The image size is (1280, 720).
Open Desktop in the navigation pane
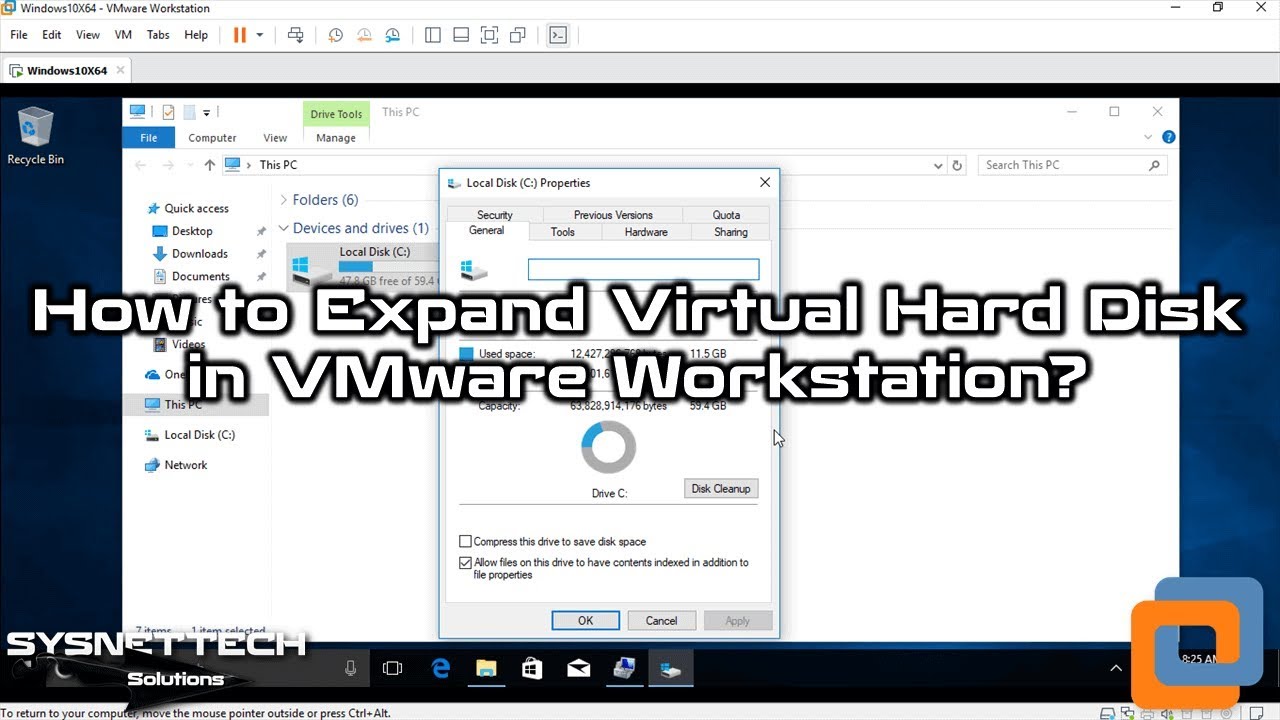tap(192, 231)
